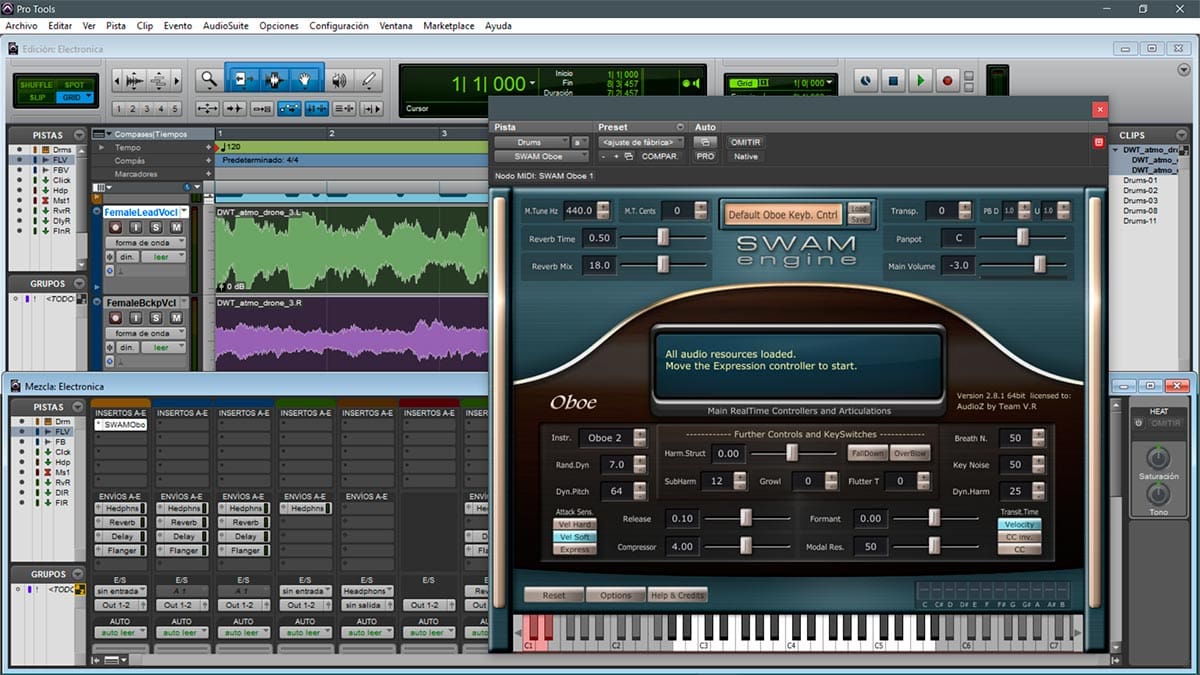Solo the FemaleLeadVcl track

pos(157,228)
